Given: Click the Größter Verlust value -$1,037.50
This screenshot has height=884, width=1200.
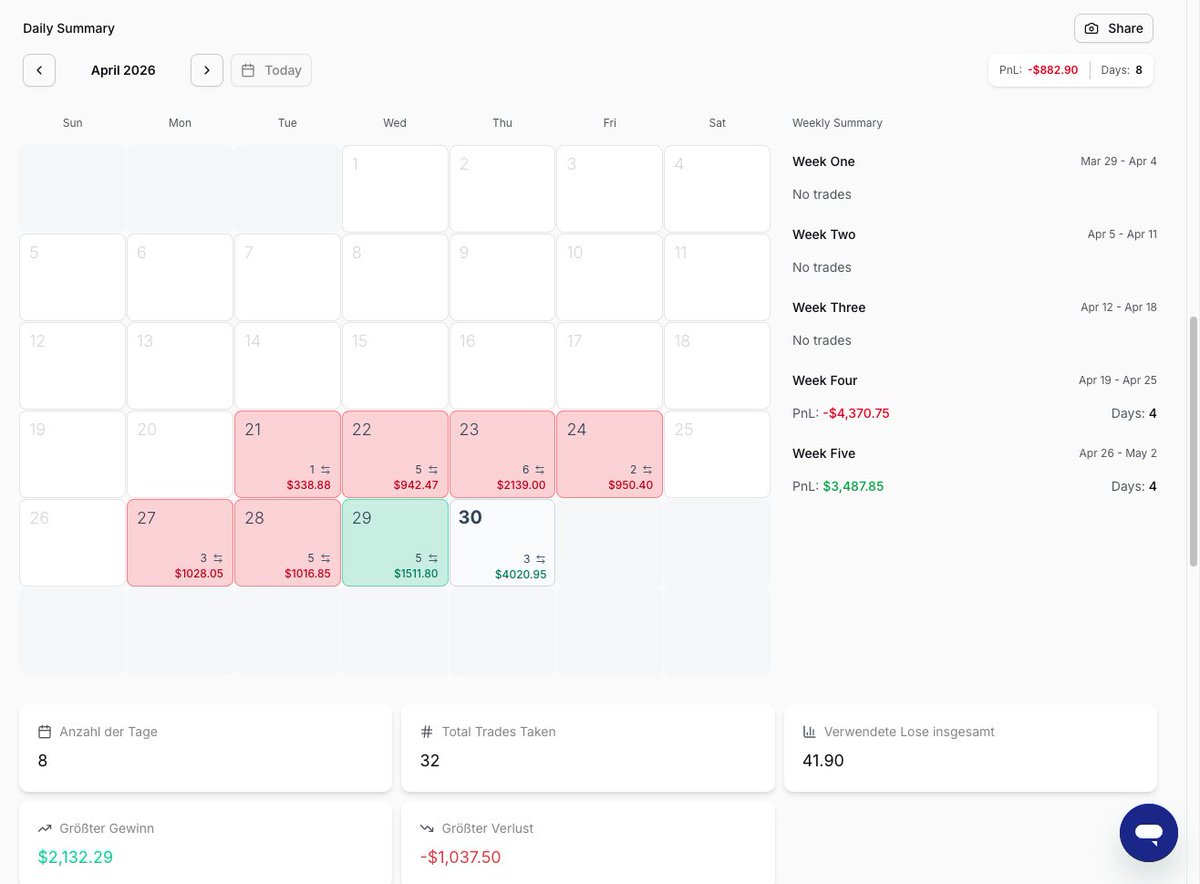Looking at the screenshot, I should [x=460, y=857].
